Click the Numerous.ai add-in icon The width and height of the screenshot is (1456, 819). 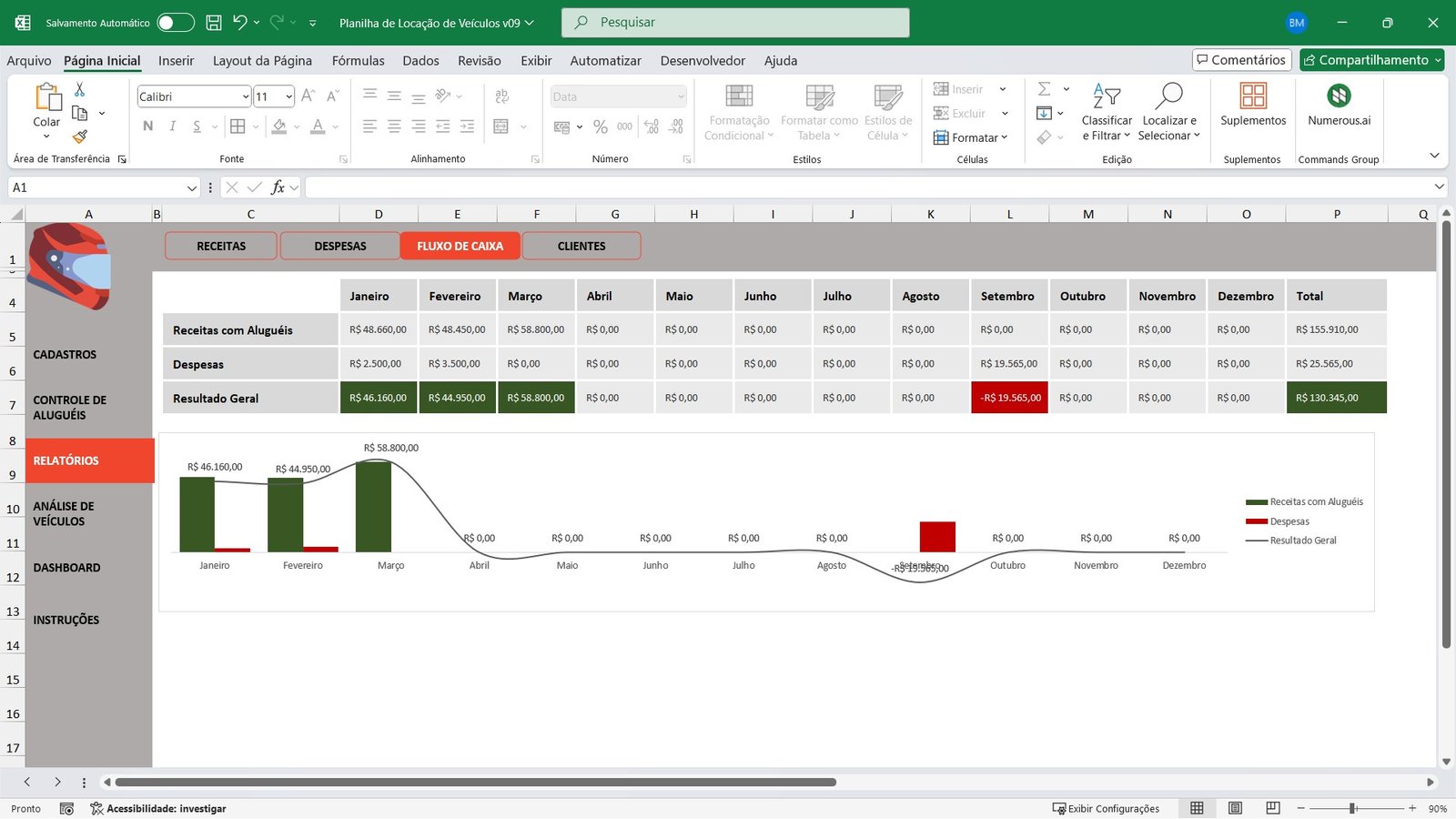(x=1339, y=96)
